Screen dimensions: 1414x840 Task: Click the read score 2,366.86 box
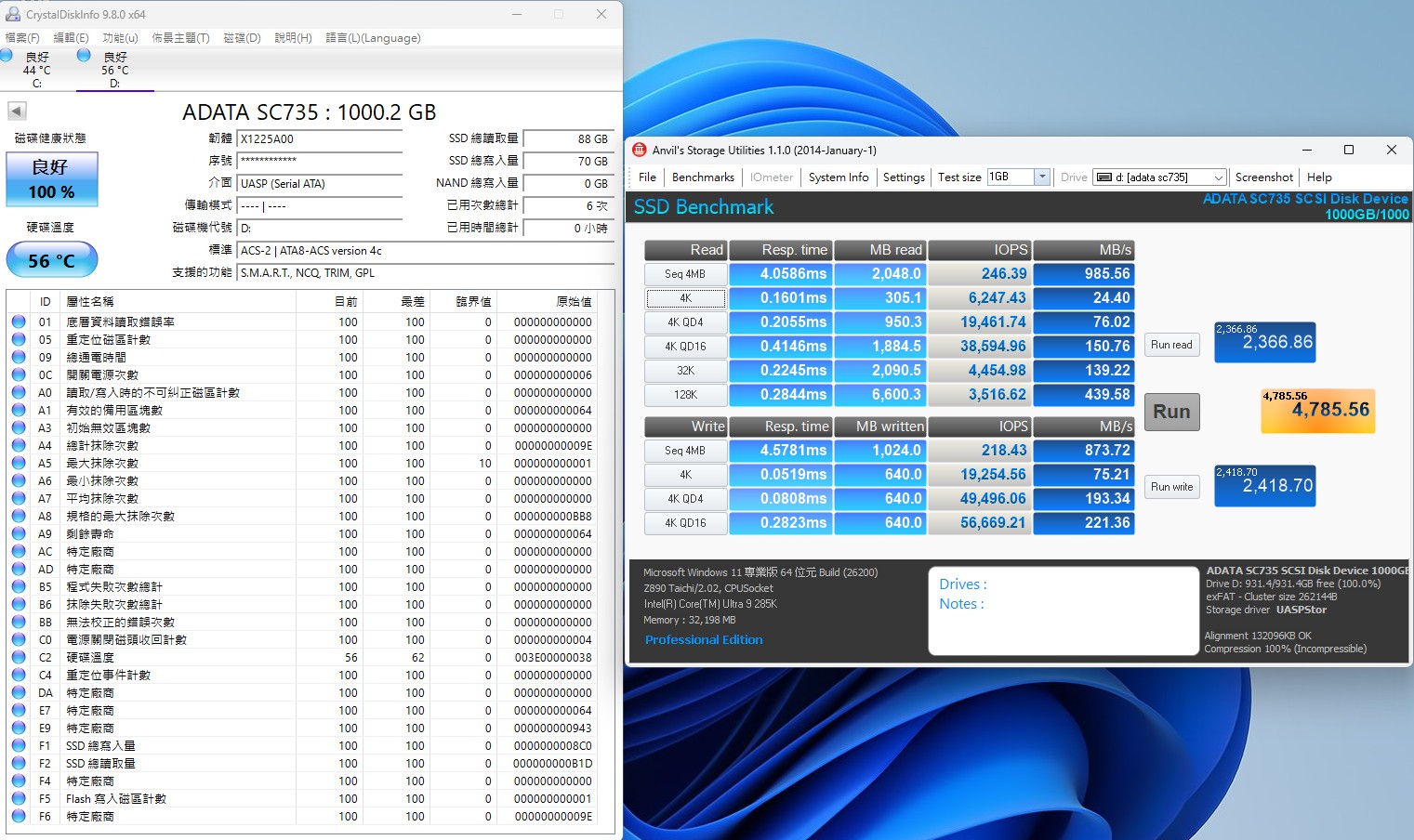(1265, 343)
